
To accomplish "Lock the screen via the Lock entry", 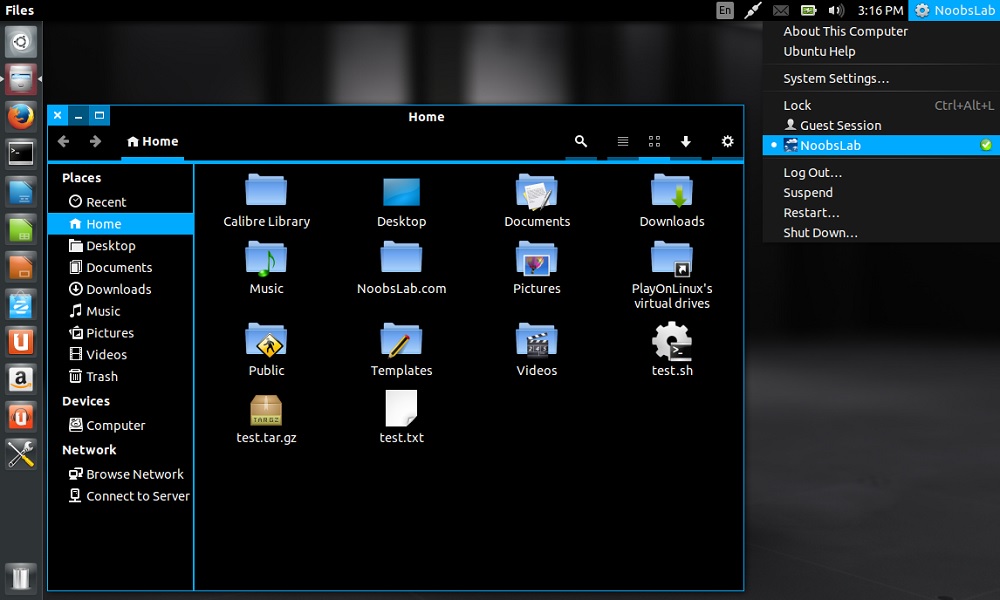I will click(881, 105).
